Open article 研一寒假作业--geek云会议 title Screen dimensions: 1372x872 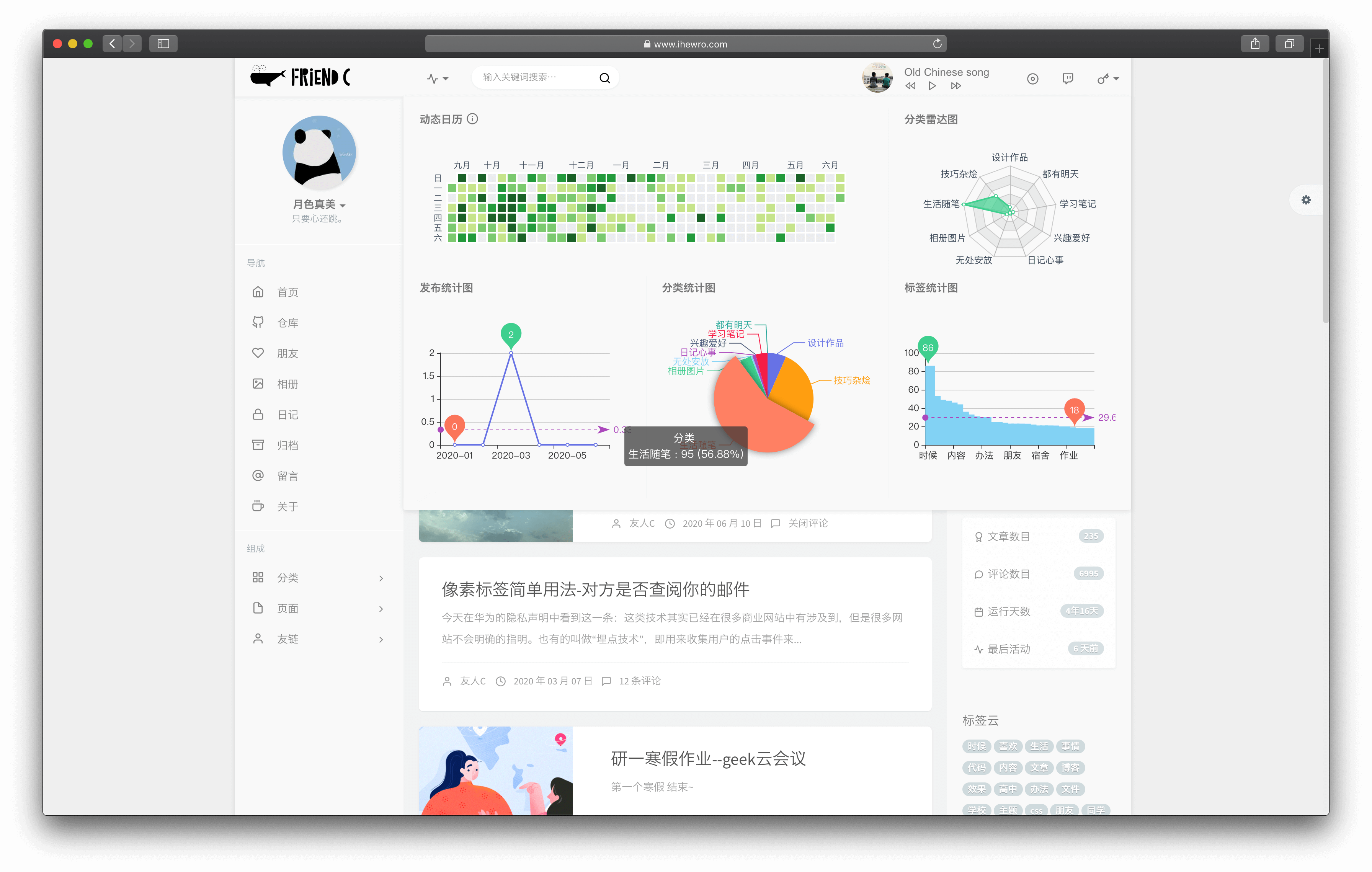708,759
